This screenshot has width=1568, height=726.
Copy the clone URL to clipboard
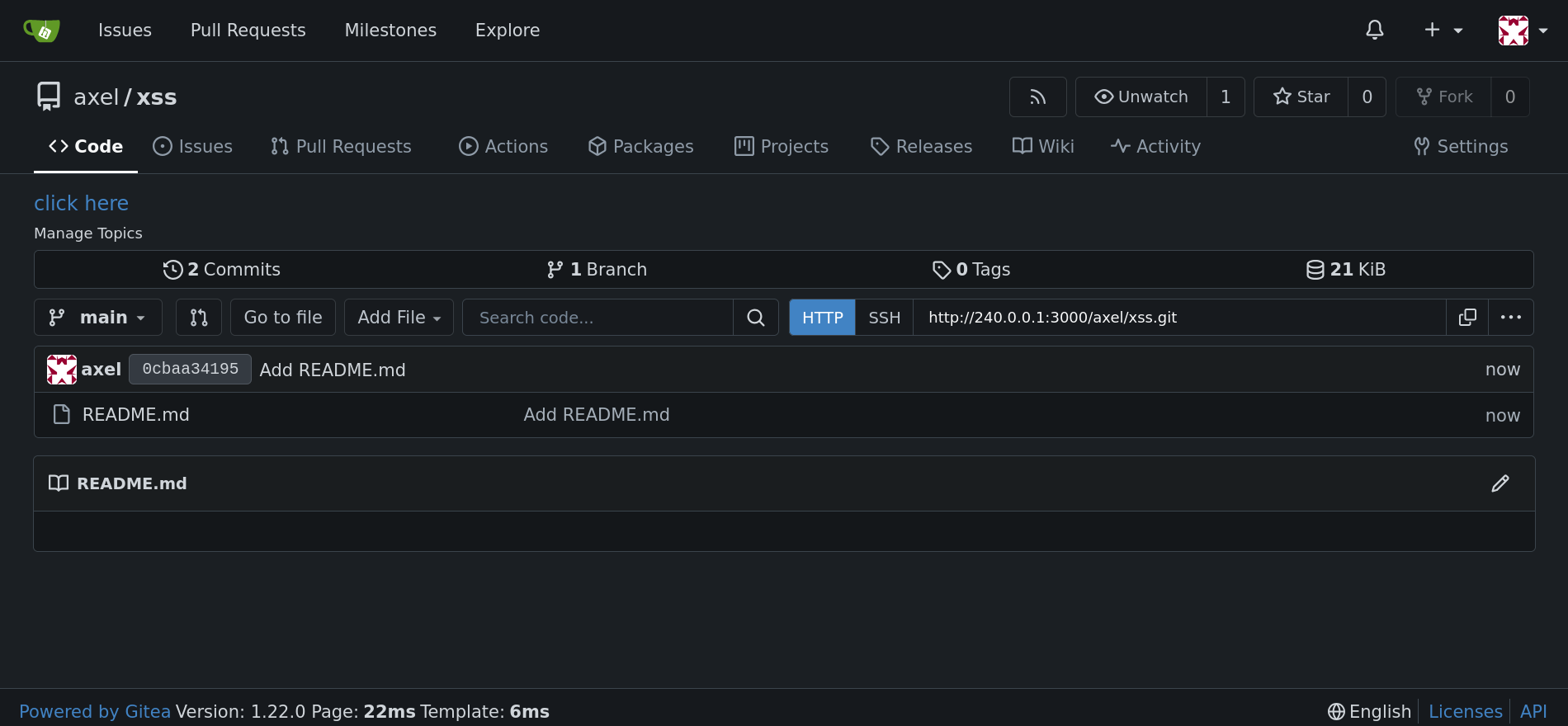[1467, 318]
